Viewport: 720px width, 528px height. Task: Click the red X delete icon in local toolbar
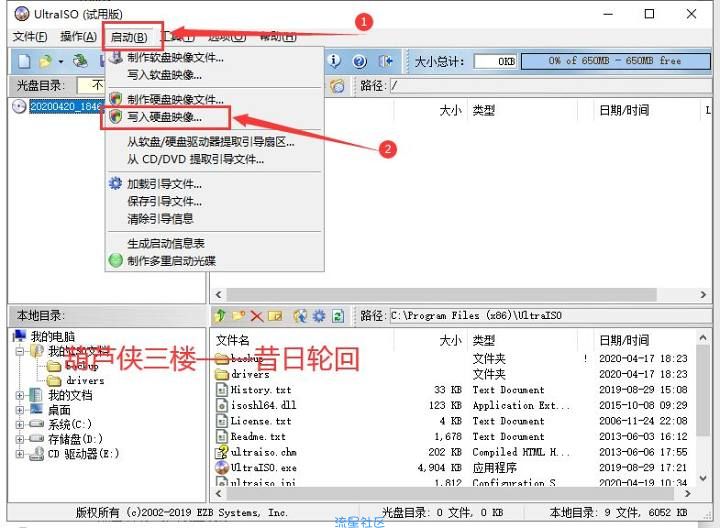257,316
